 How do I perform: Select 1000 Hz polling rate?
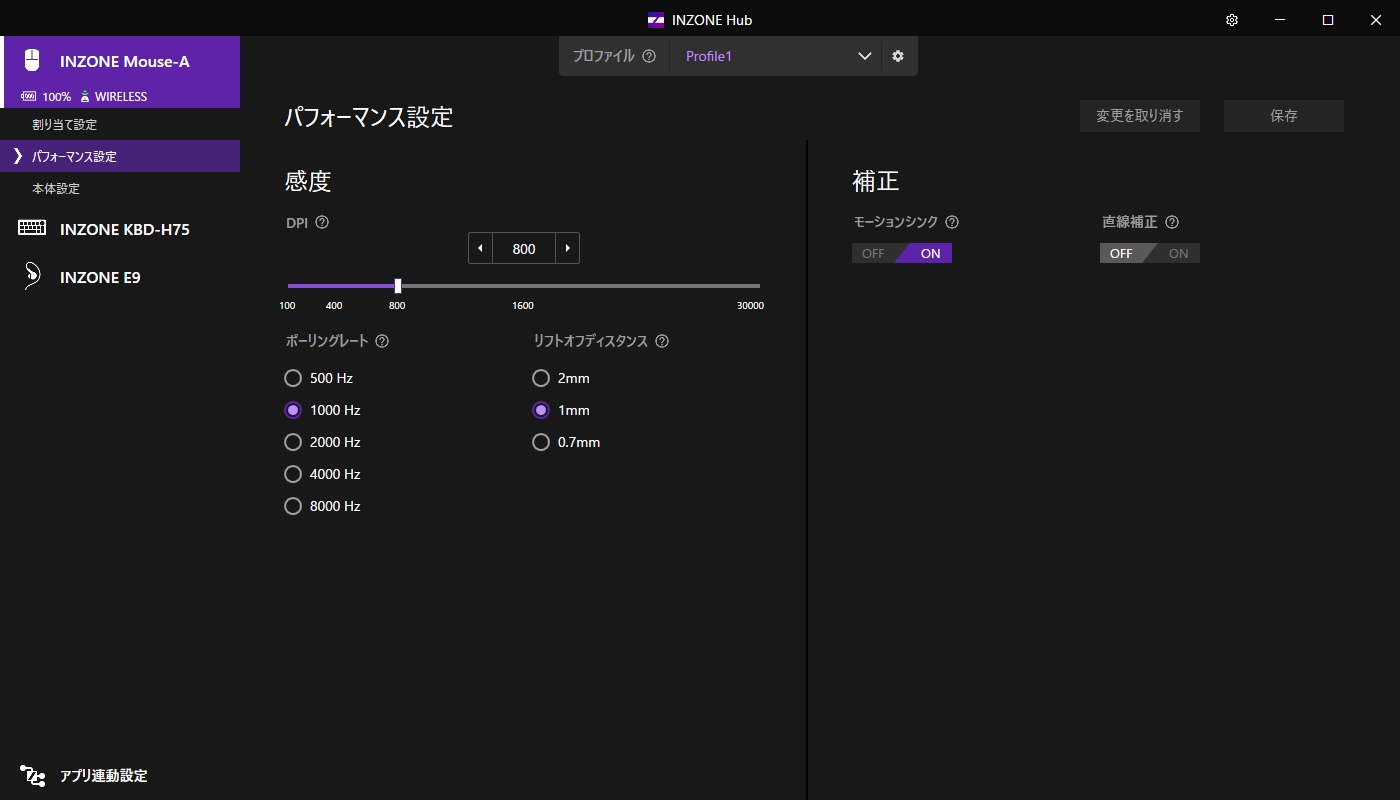(293, 410)
